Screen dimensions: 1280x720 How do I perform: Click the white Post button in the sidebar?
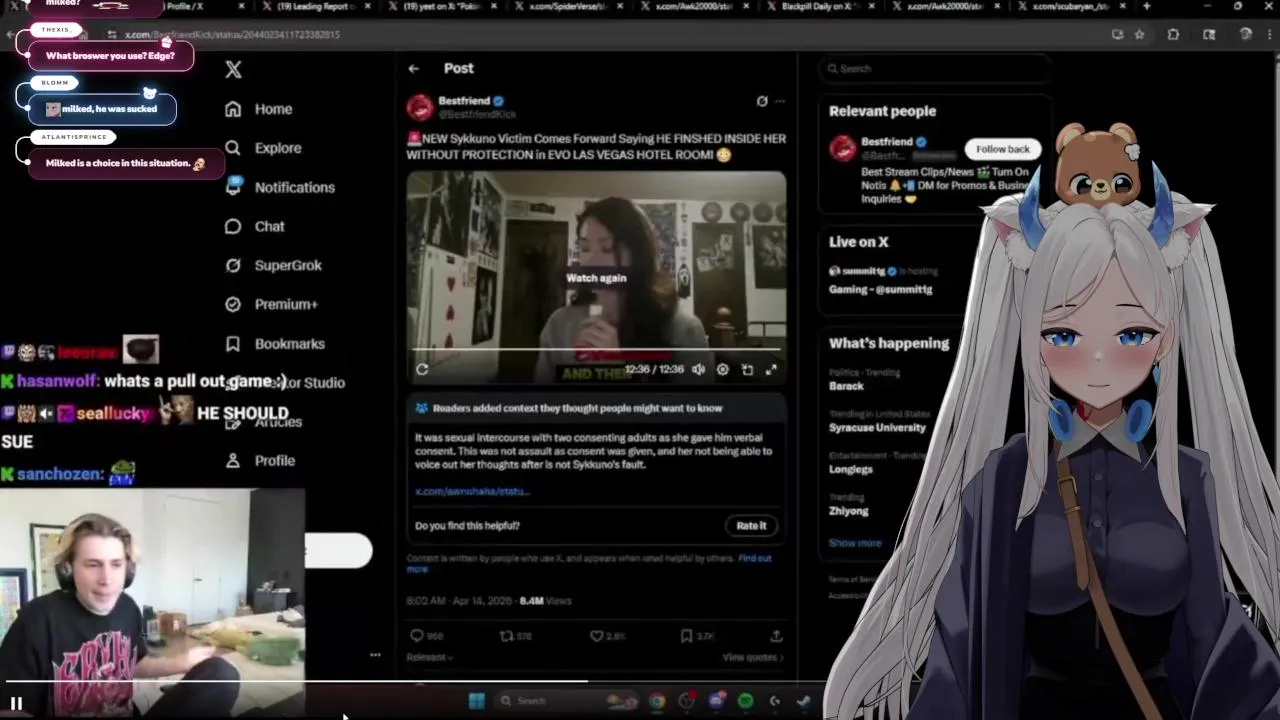(x=338, y=551)
